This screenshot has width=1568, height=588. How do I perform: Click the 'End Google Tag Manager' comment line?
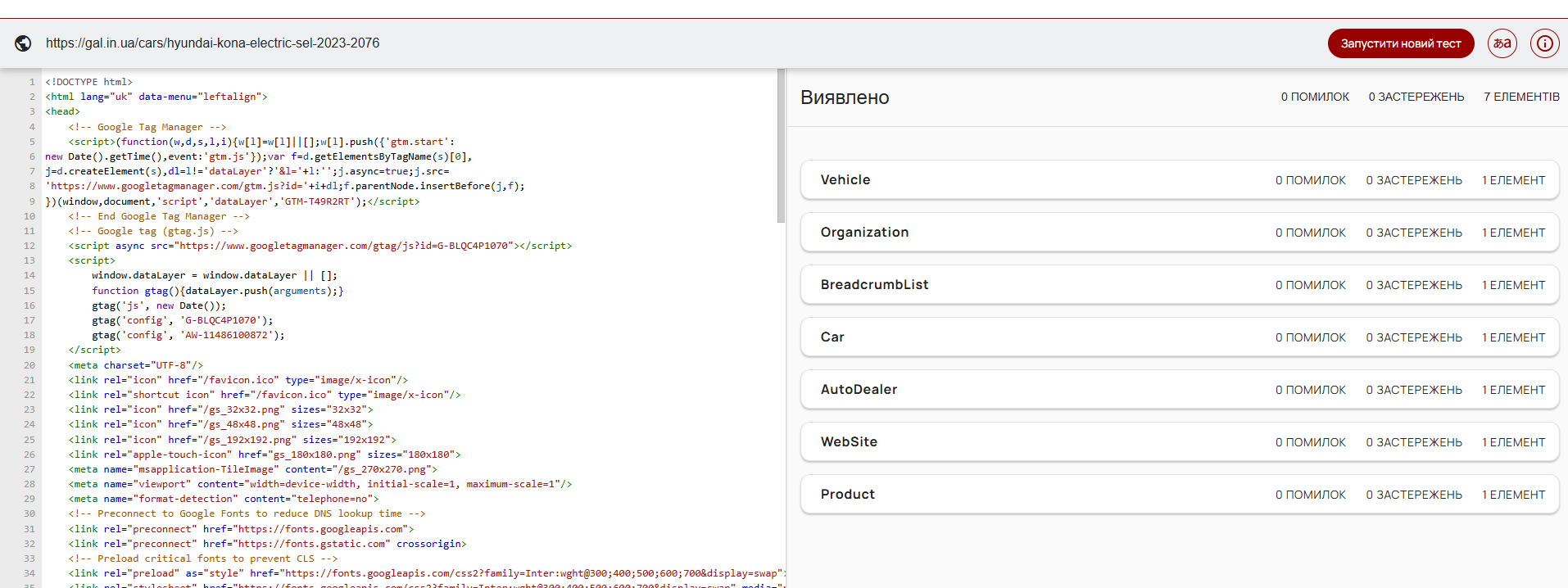(x=159, y=216)
